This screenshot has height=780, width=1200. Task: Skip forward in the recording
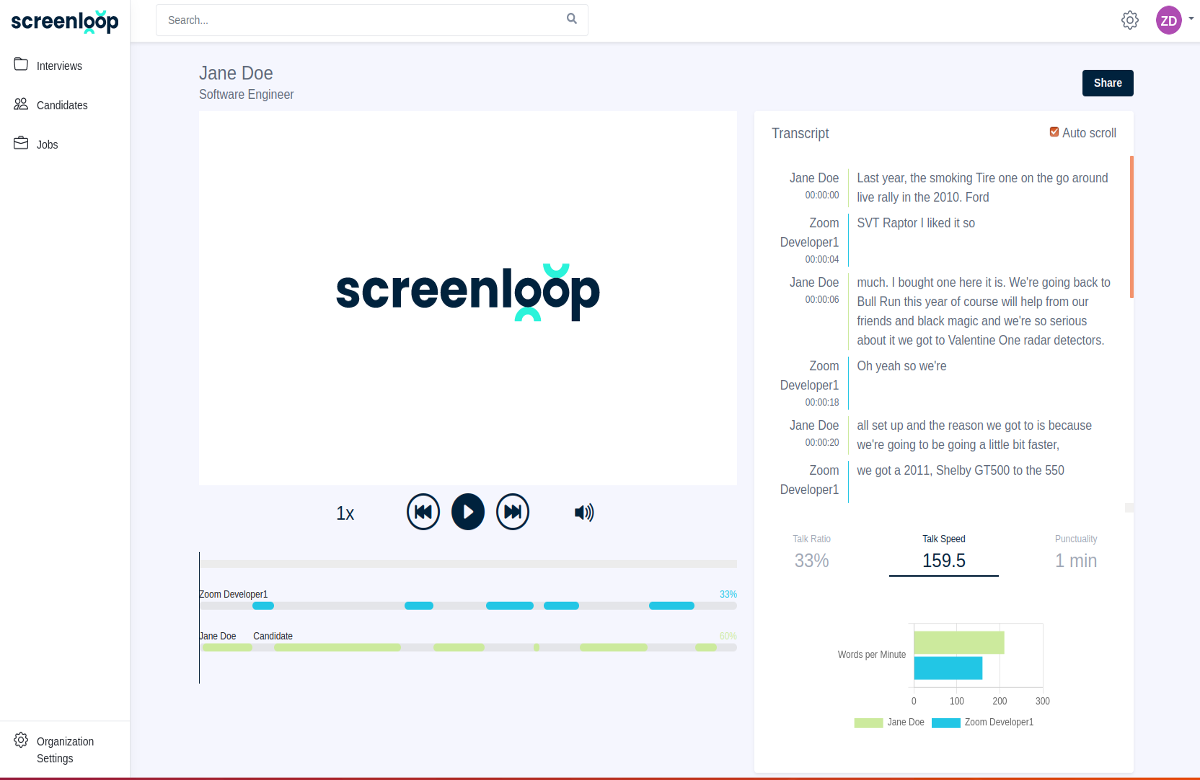click(512, 511)
